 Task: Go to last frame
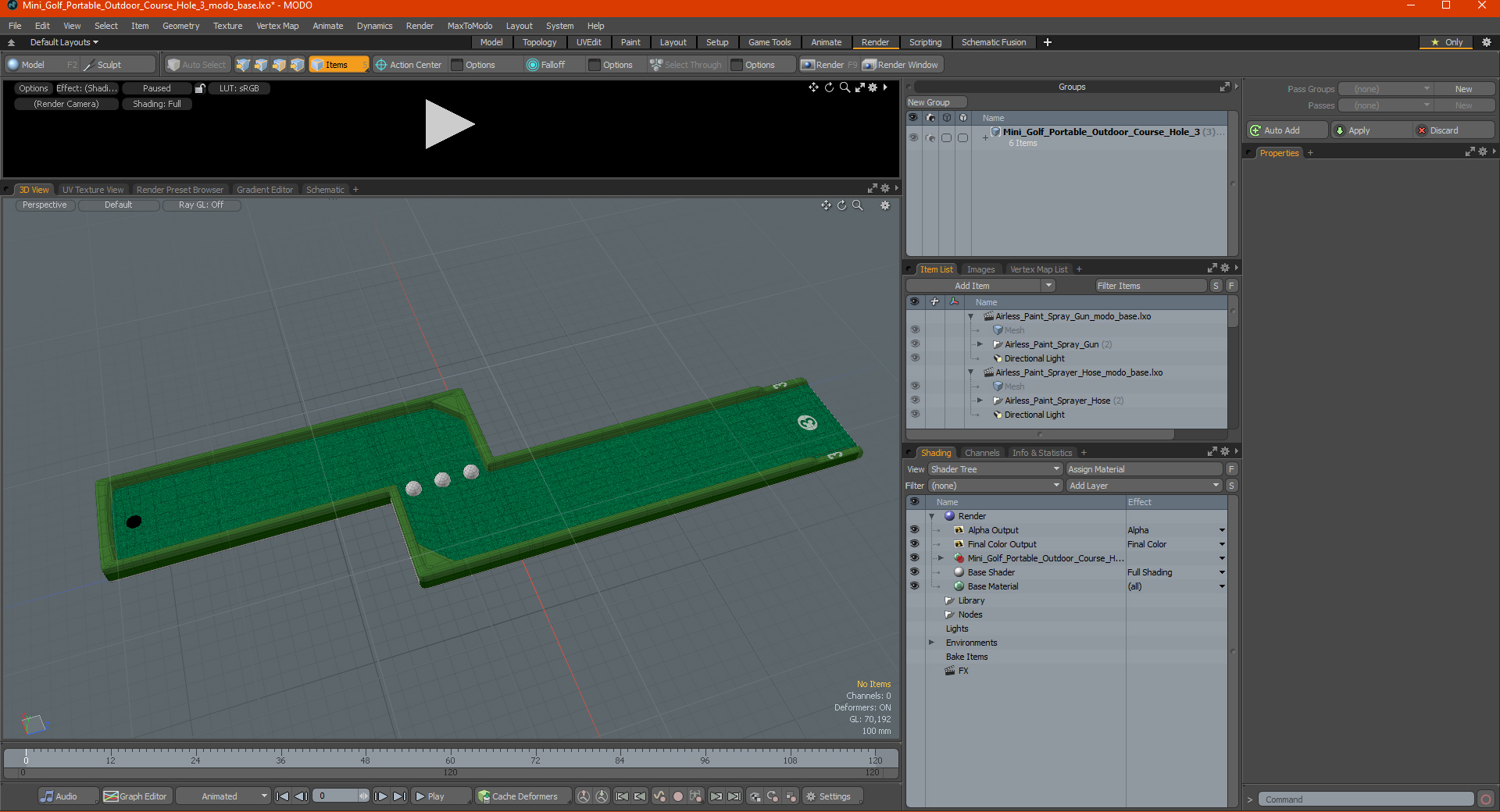pyautogui.click(x=399, y=796)
